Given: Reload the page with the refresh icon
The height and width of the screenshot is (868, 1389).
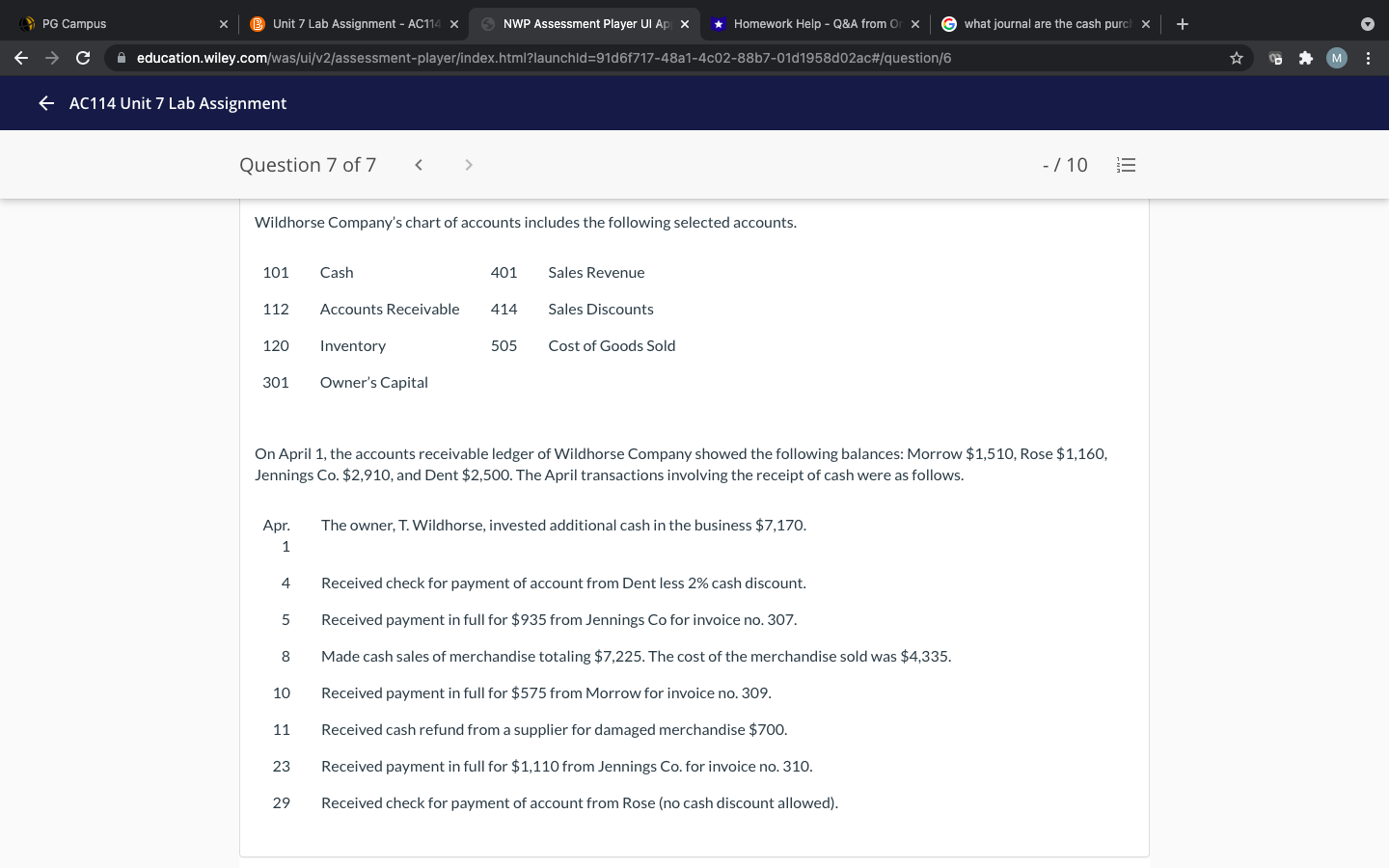Looking at the screenshot, I should (x=83, y=58).
